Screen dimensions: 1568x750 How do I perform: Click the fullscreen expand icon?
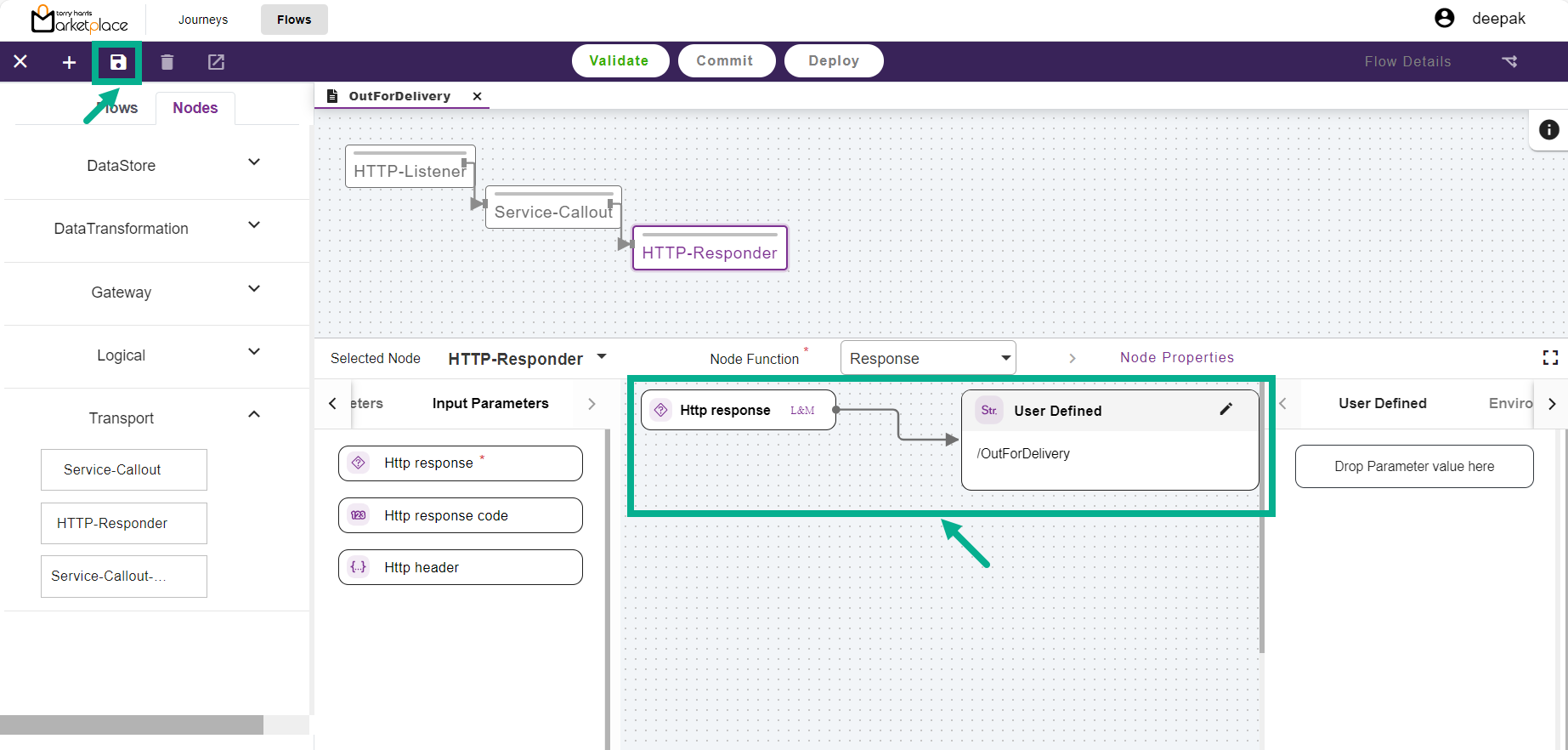click(1550, 358)
